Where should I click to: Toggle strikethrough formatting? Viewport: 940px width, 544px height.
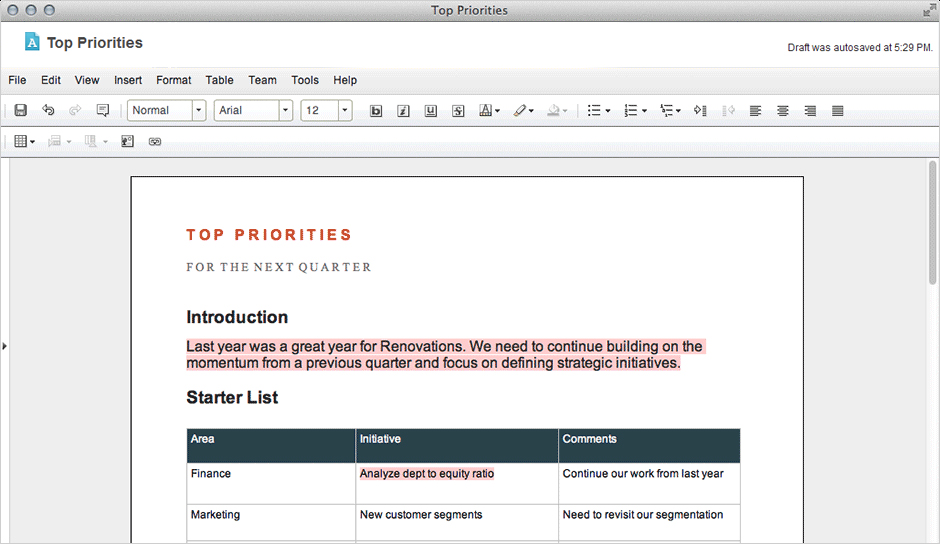tap(458, 111)
